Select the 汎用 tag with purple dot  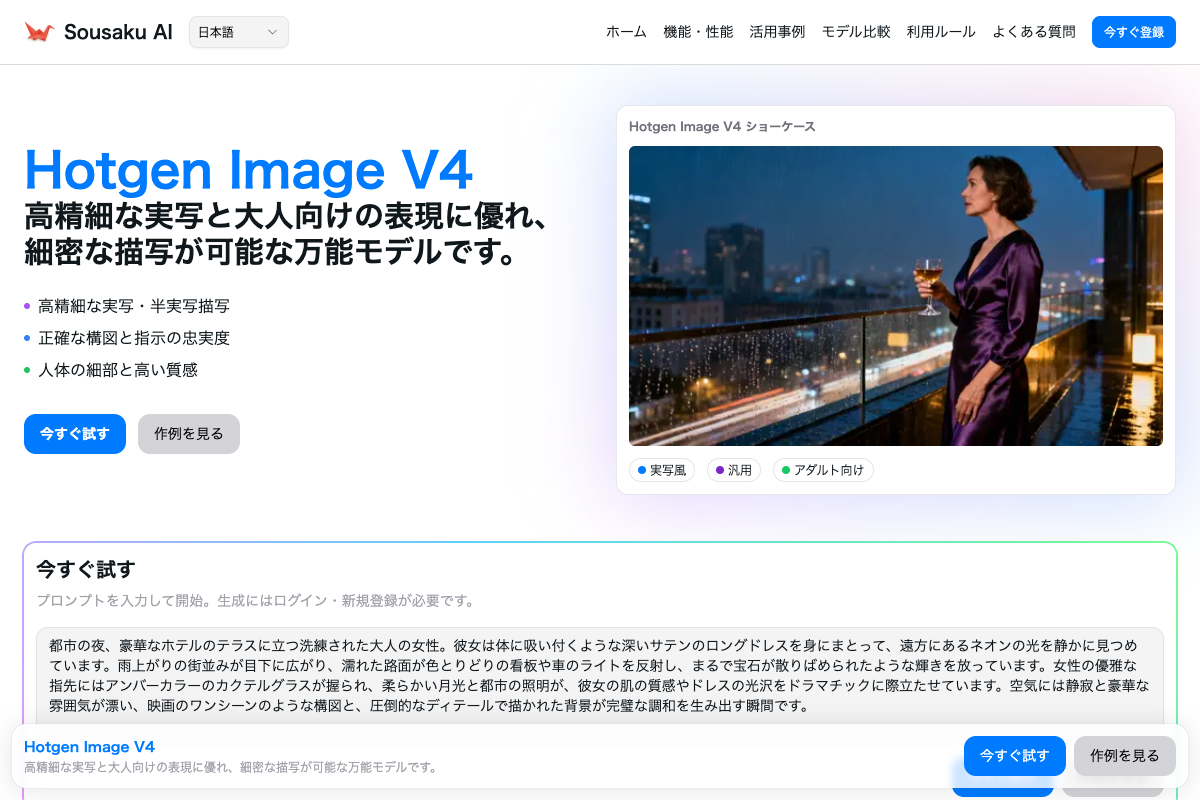pyautogui.click(x=734, y=470)
